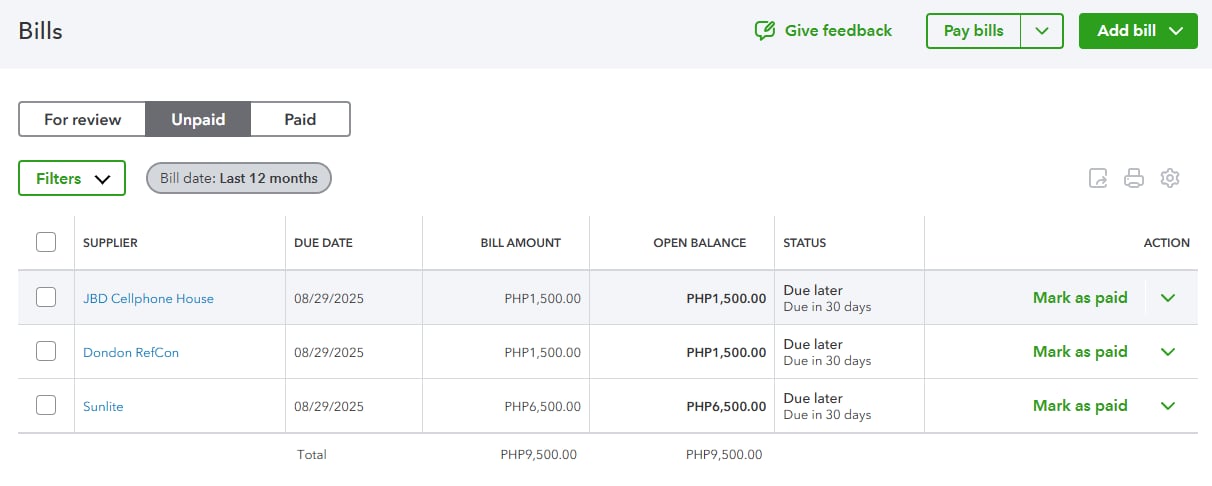Tick the Dondon RefCon bill checkbox
Screen dimensions: 1212x486
click(46, 351)
